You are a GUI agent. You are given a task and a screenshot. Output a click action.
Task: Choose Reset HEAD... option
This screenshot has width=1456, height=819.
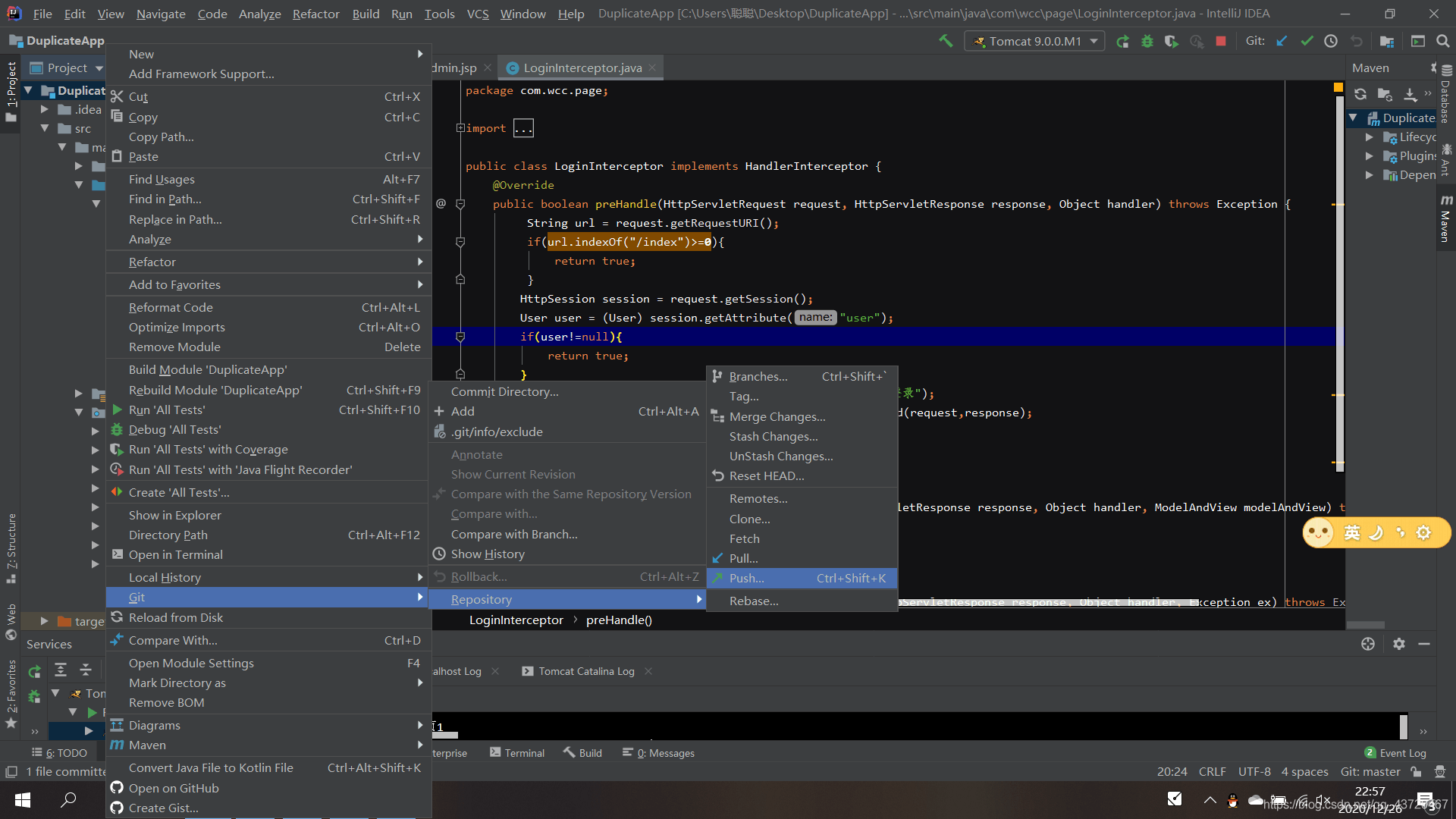(x=802, y=475)
